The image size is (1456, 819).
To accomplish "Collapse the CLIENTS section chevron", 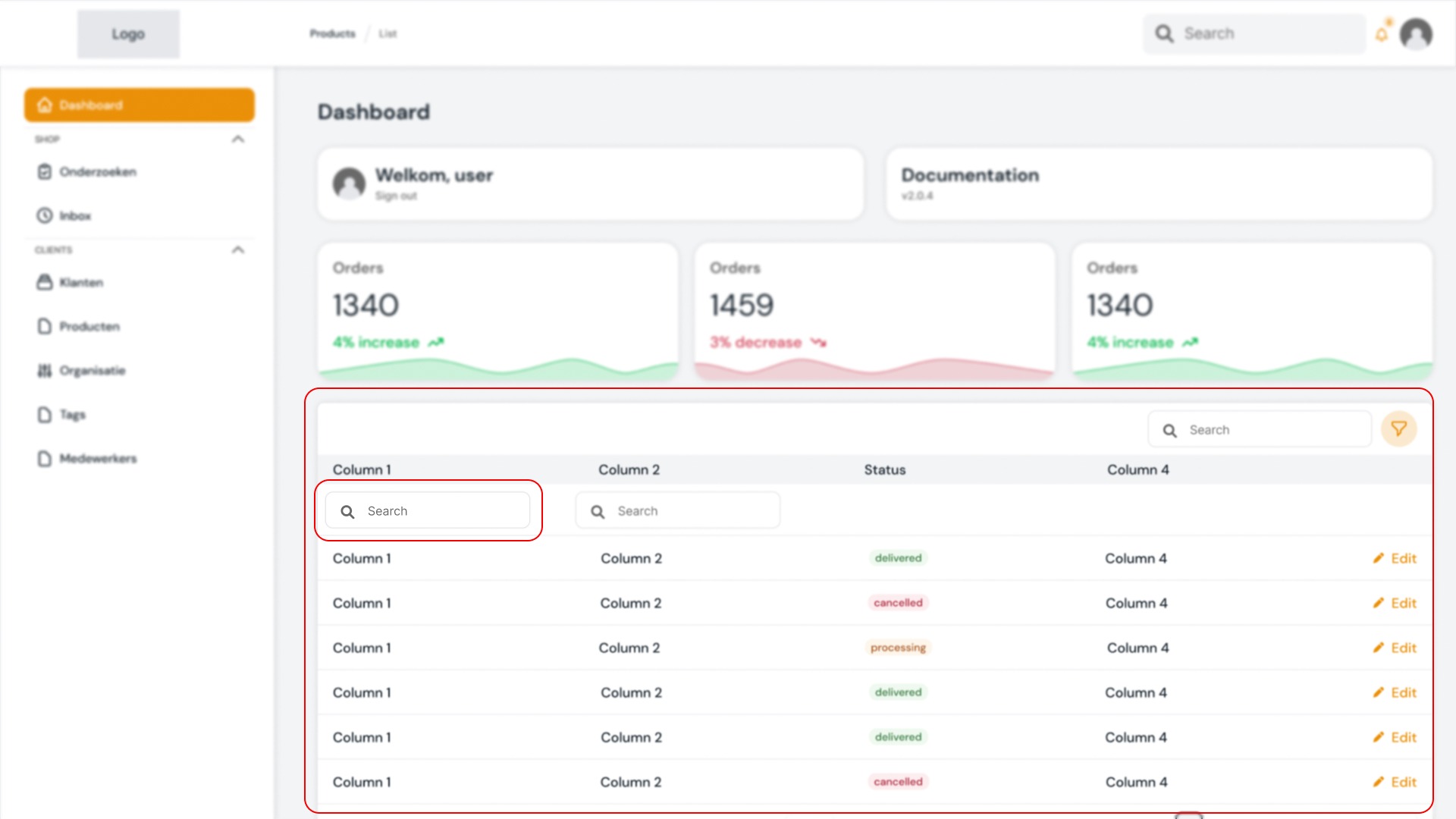I will click(239, 249).
